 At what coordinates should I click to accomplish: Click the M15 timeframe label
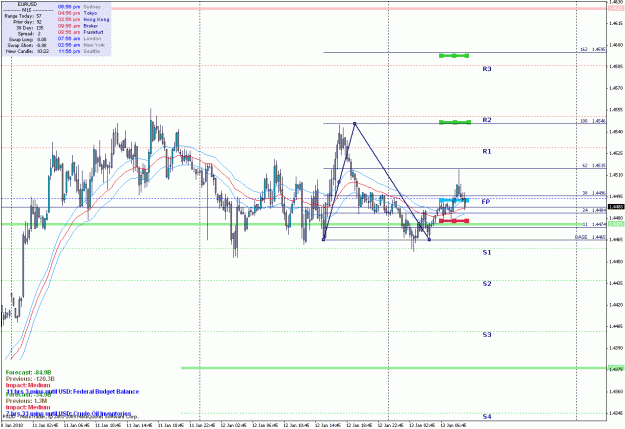pos(27,10)
